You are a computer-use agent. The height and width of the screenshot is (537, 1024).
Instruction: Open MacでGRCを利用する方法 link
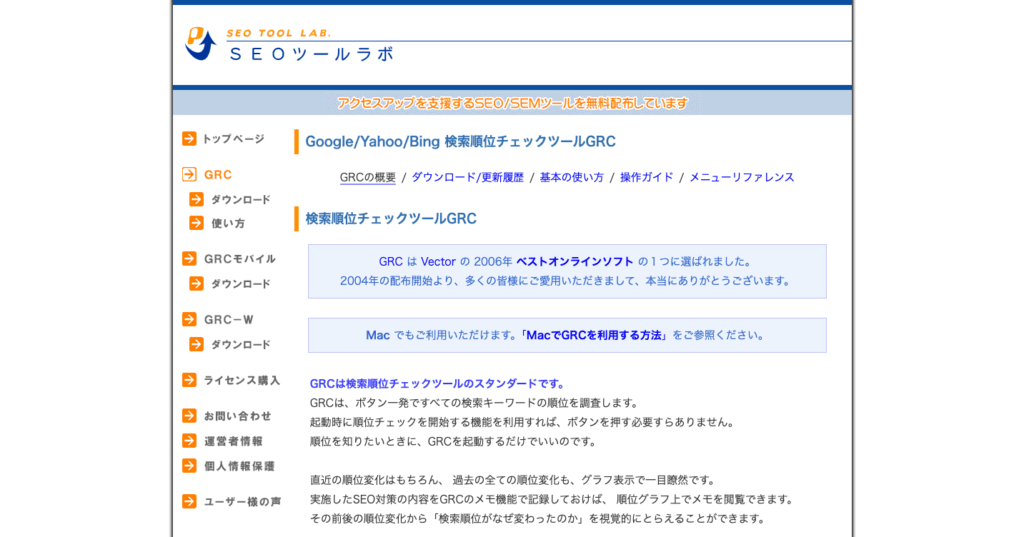[x=594, y=335]
